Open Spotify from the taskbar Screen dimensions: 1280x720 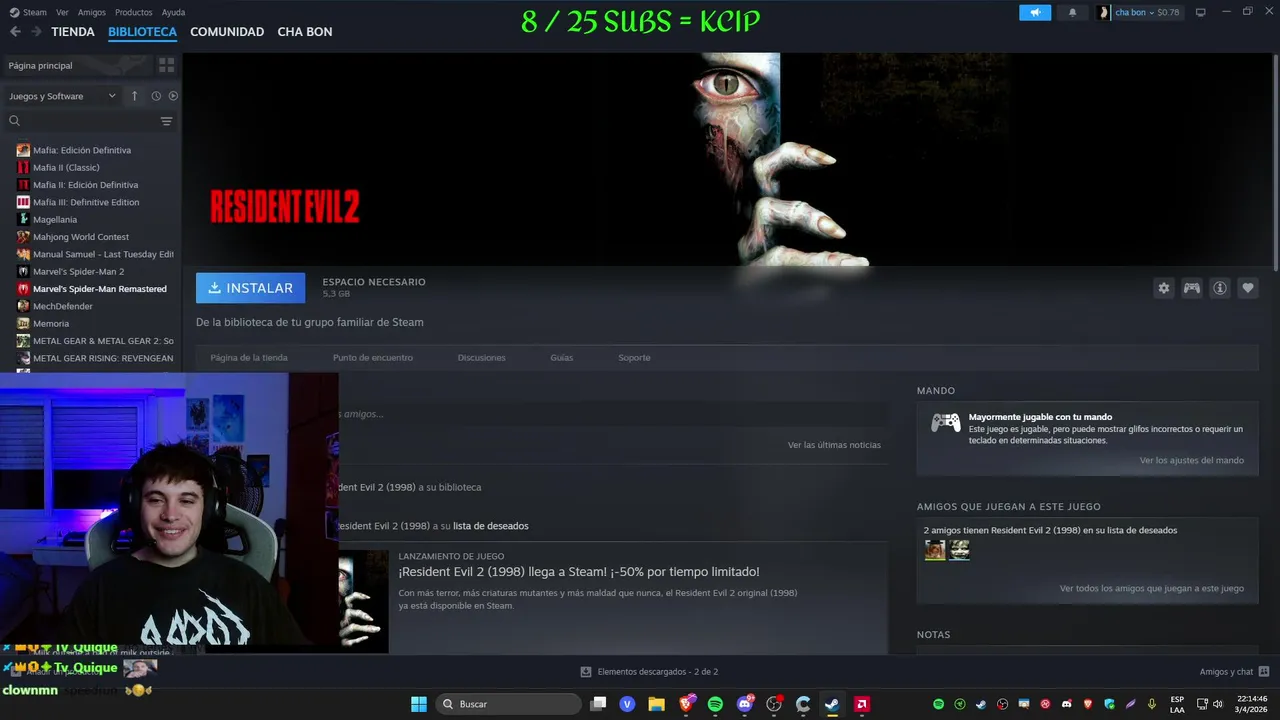tap(715, 704)
